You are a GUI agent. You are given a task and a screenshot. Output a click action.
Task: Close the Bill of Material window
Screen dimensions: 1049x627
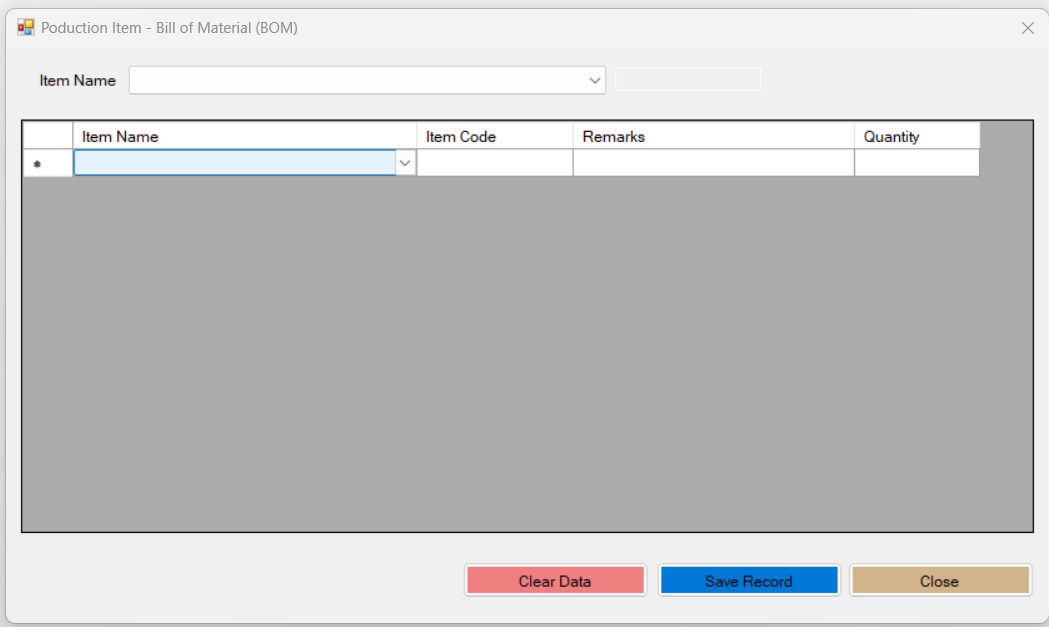(1027, 28)
